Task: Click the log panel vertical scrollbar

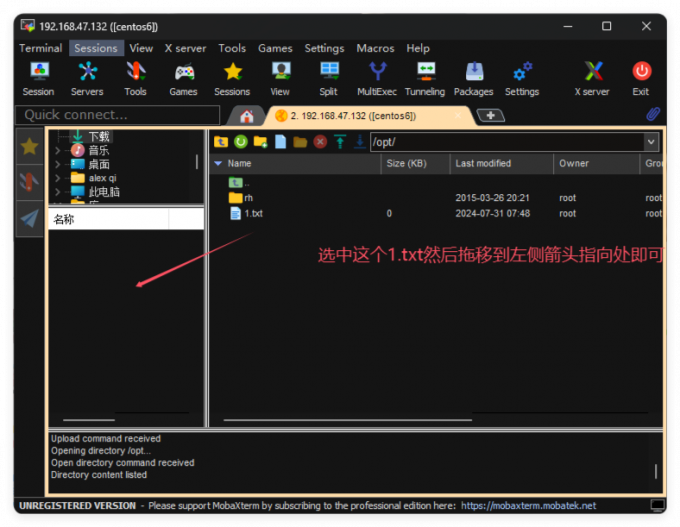Action: tap(656, 471)
